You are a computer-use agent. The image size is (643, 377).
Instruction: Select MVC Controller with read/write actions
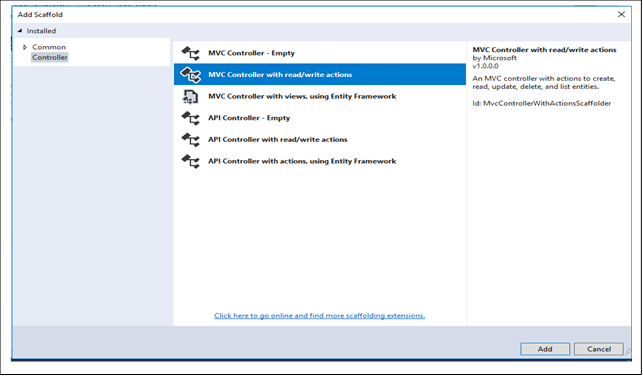(320, 74)
